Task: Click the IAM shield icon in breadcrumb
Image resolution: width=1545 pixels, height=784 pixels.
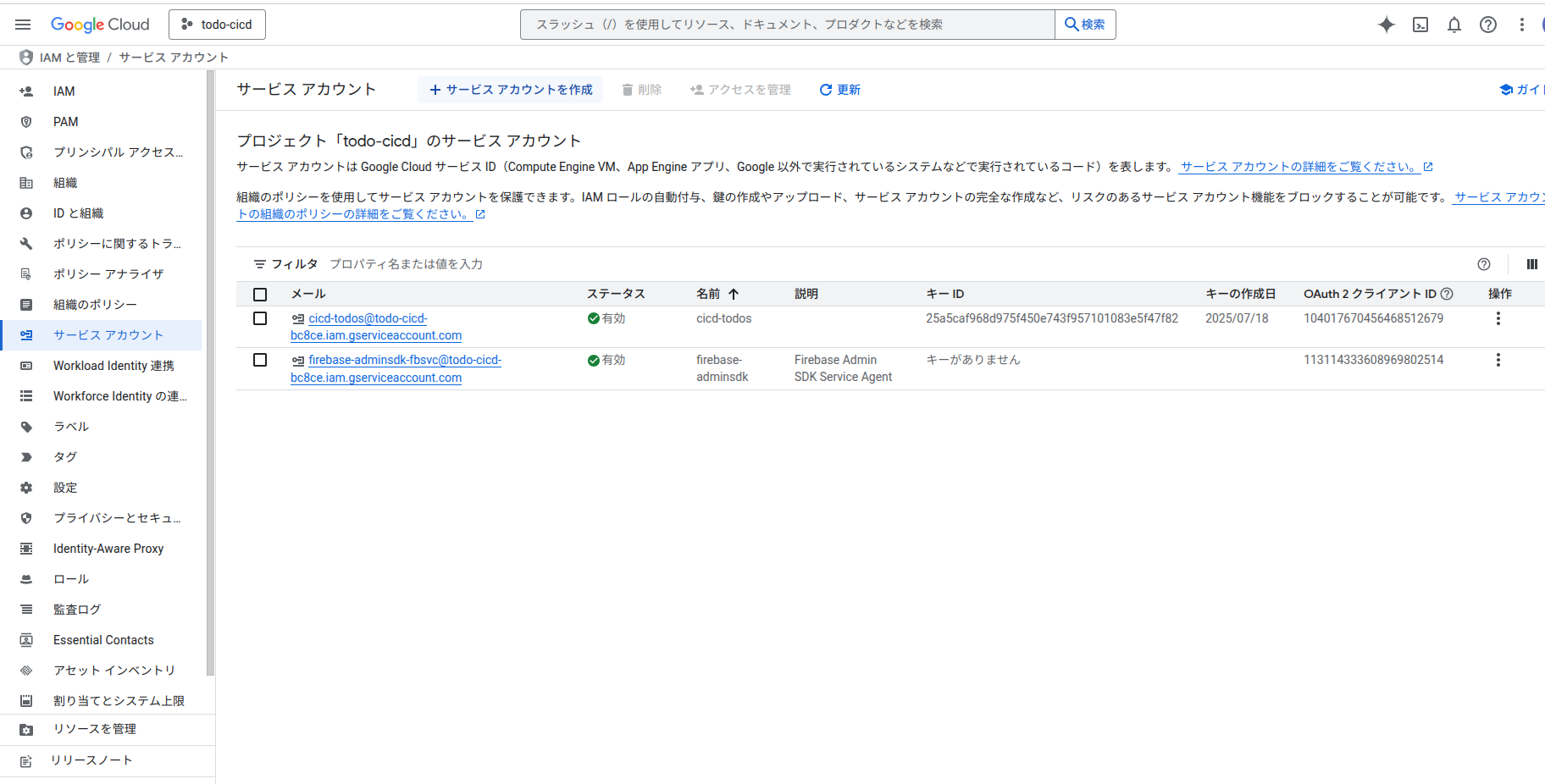Action: point(26,58)
